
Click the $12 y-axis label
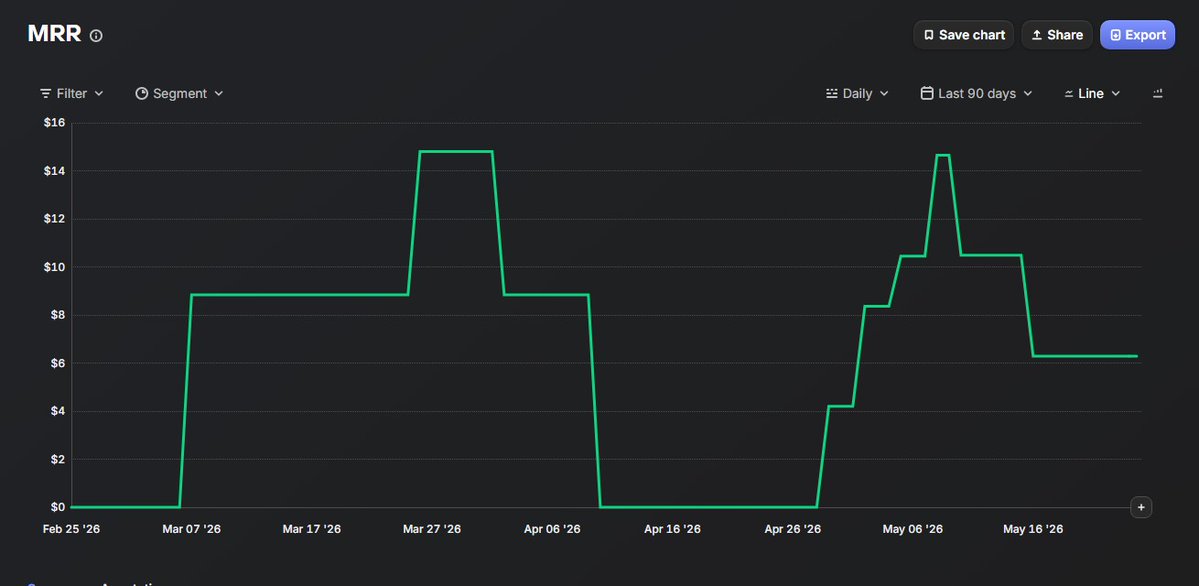pyautogui.click(x=56, y=219)
